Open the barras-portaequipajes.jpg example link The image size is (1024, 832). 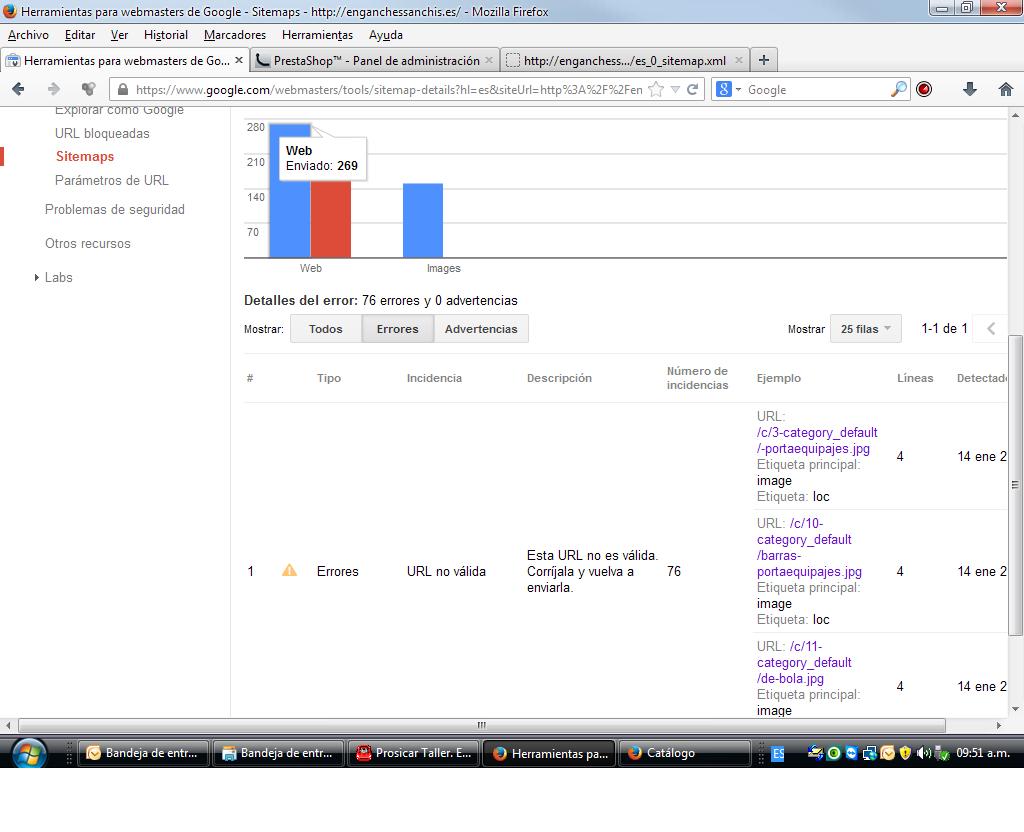(809, 547)
